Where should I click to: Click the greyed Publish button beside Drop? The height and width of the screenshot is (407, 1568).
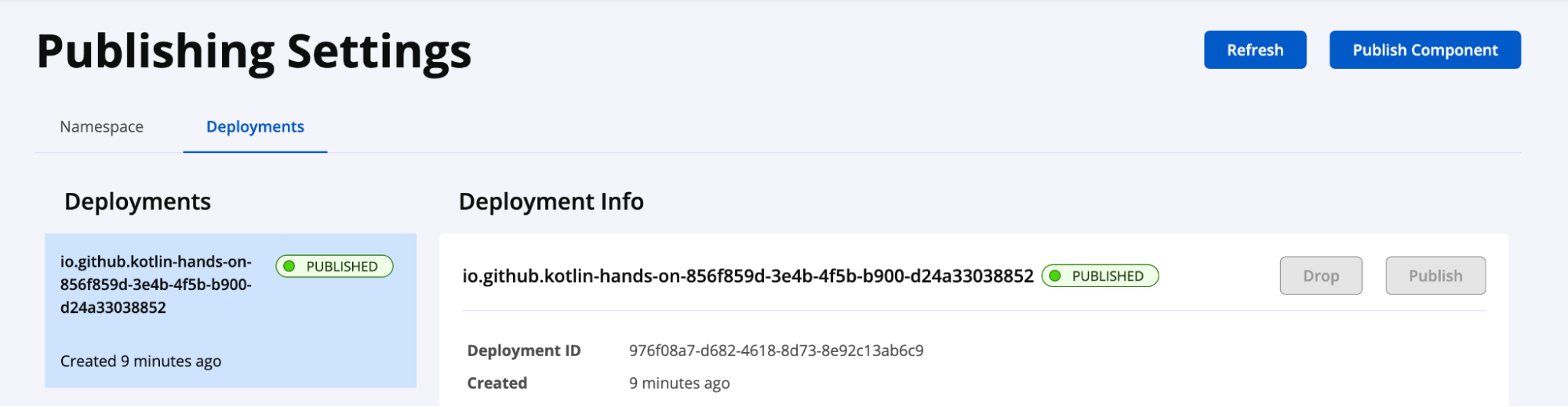(1435, 276)
